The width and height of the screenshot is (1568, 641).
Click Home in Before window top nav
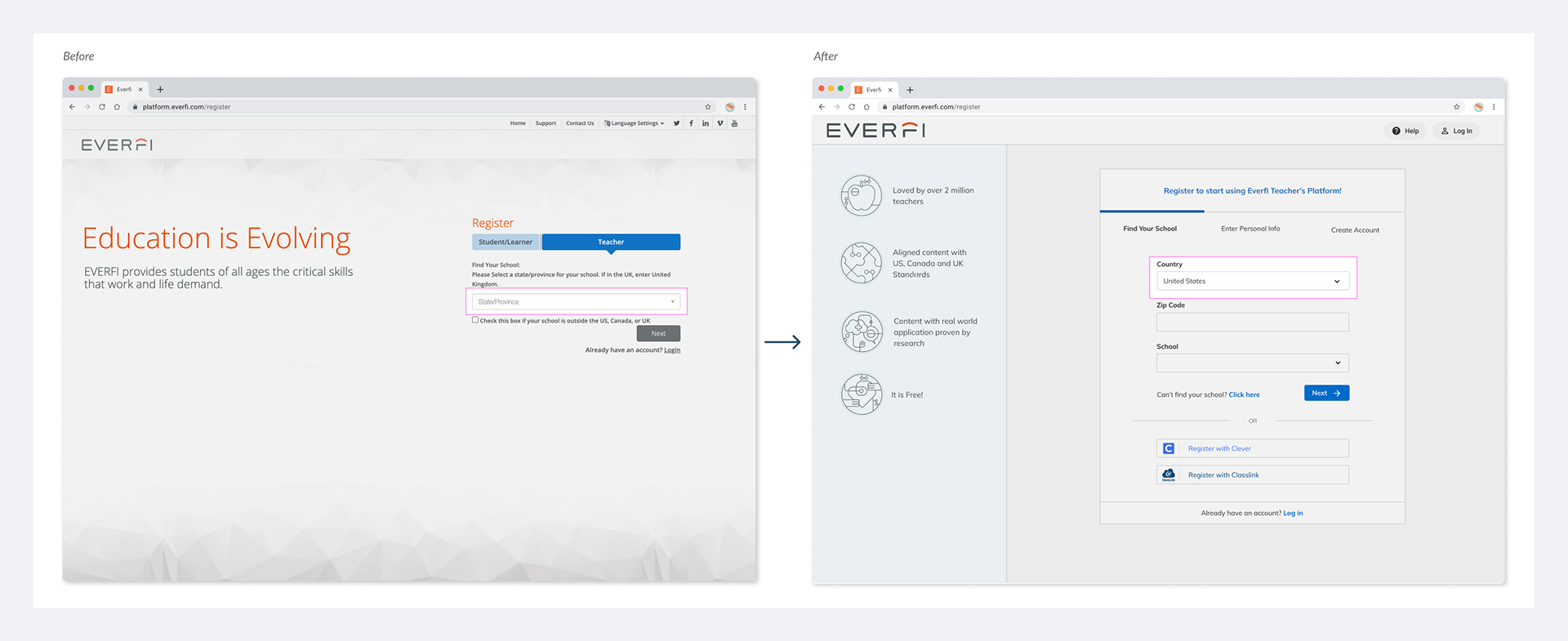(x=518, y=123)
